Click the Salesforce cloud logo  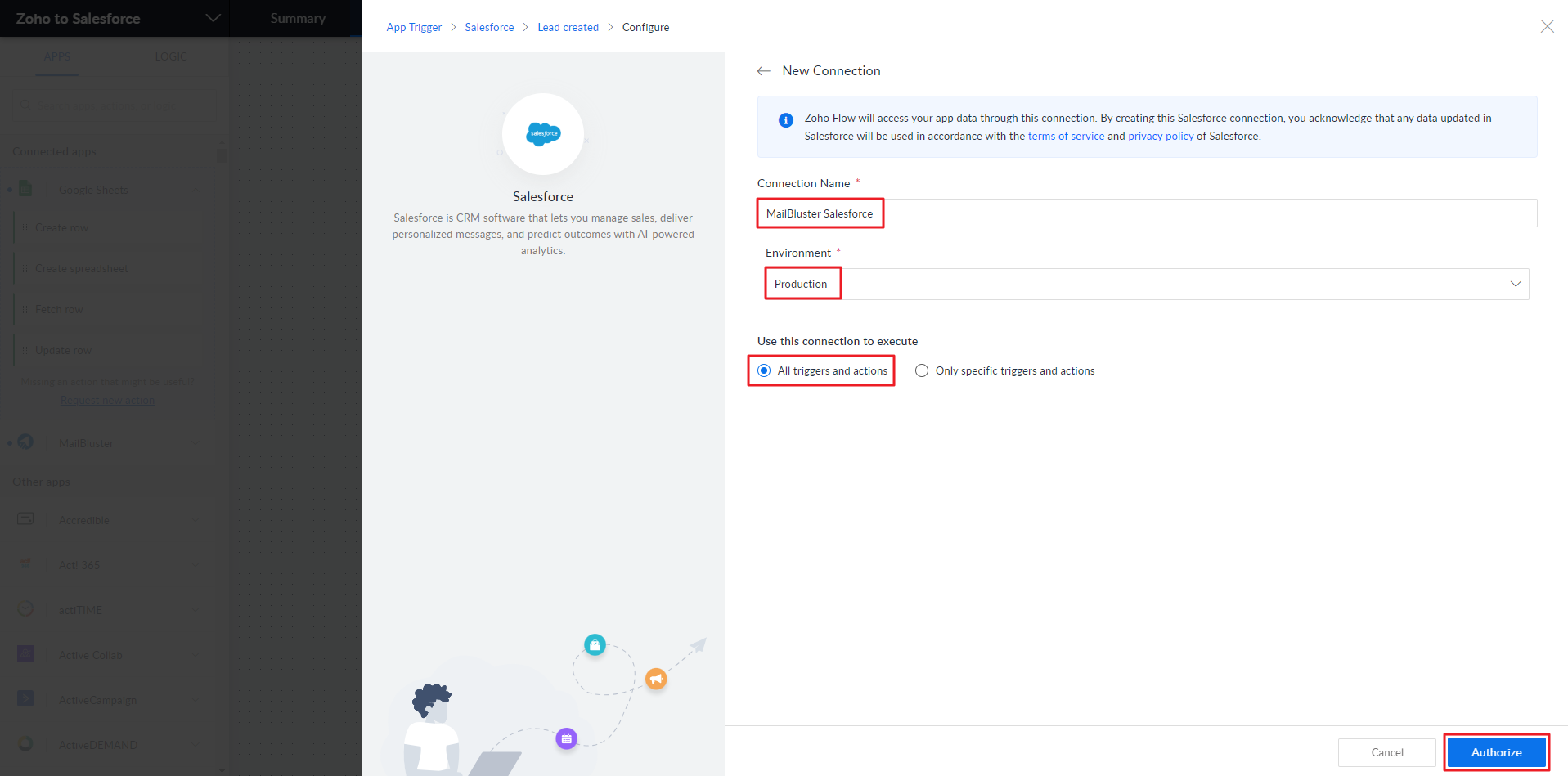pyautogui.click(x=543, y=133)
